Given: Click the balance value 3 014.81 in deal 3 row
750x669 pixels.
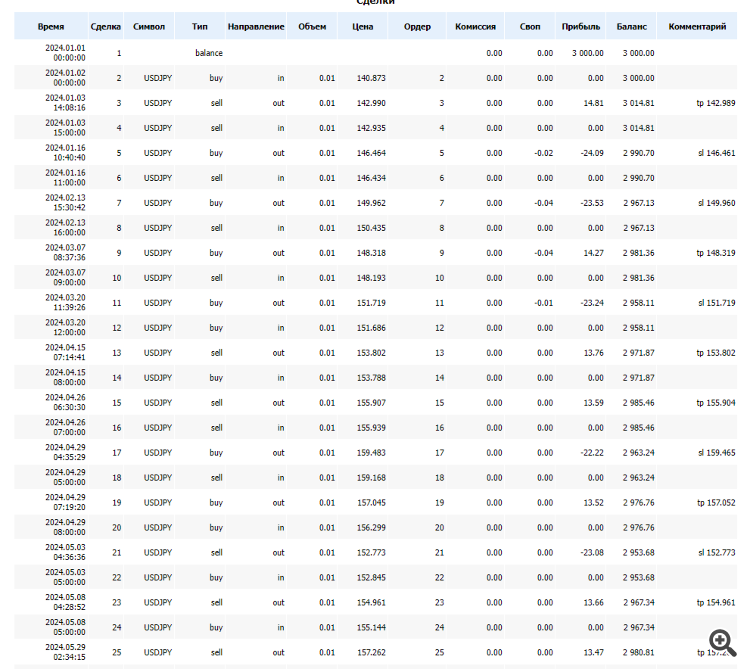Looking at the screenshot, I should [x=639, y=103].
